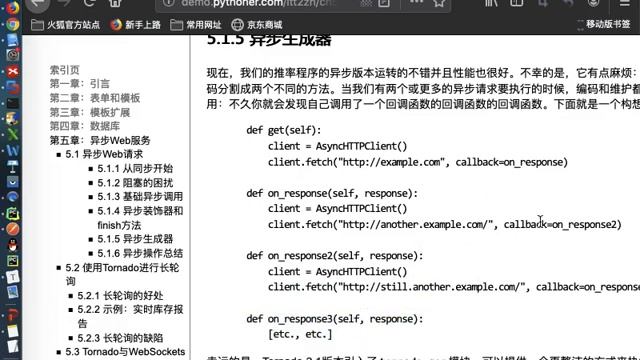
Task: Reload the current page
Action: click(x=89, y=3)
